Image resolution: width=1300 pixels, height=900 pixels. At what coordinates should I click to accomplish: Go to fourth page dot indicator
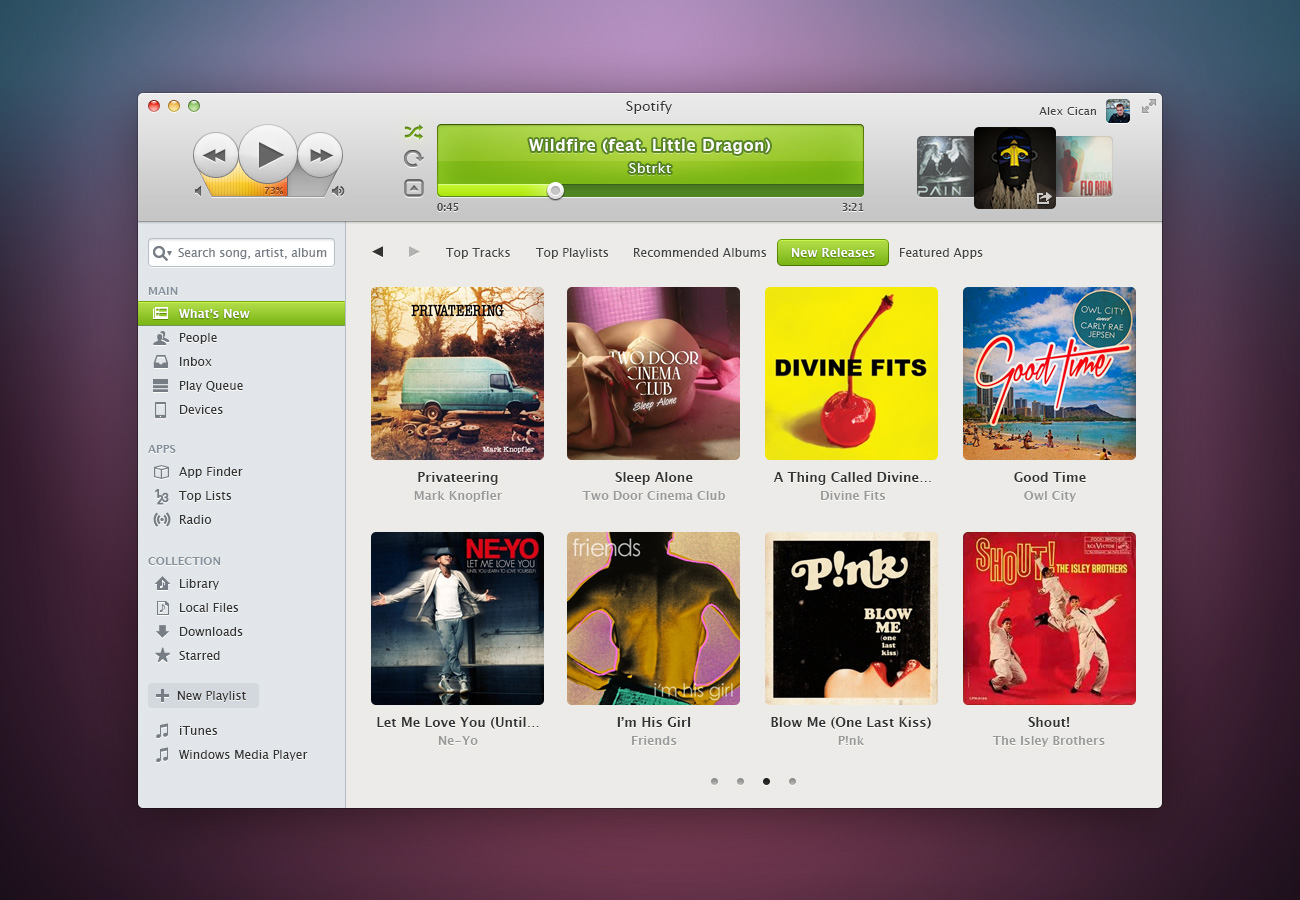[x=792, y=782]
